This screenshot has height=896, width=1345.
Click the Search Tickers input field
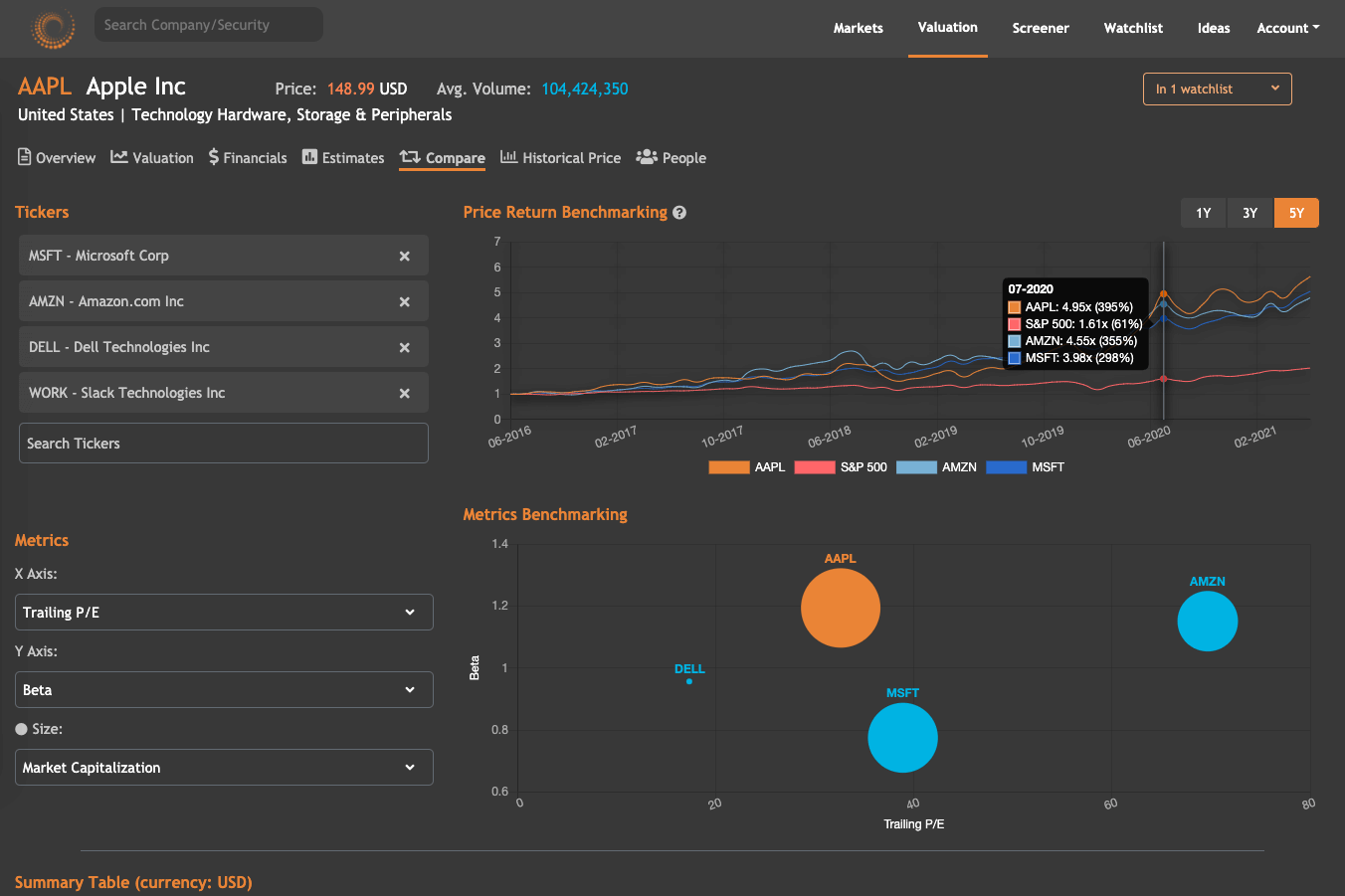[x=224, y=444]
